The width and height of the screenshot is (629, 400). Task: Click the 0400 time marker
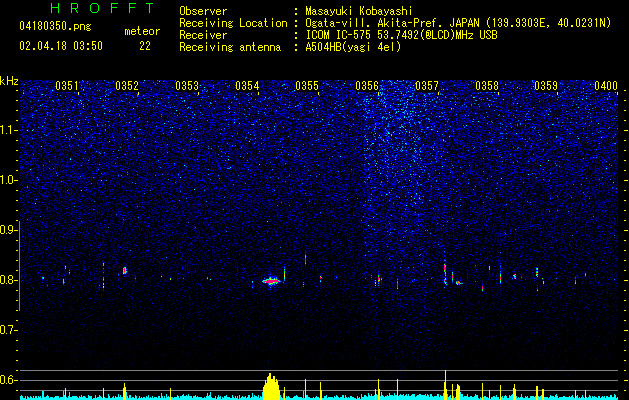click(606, 86)
